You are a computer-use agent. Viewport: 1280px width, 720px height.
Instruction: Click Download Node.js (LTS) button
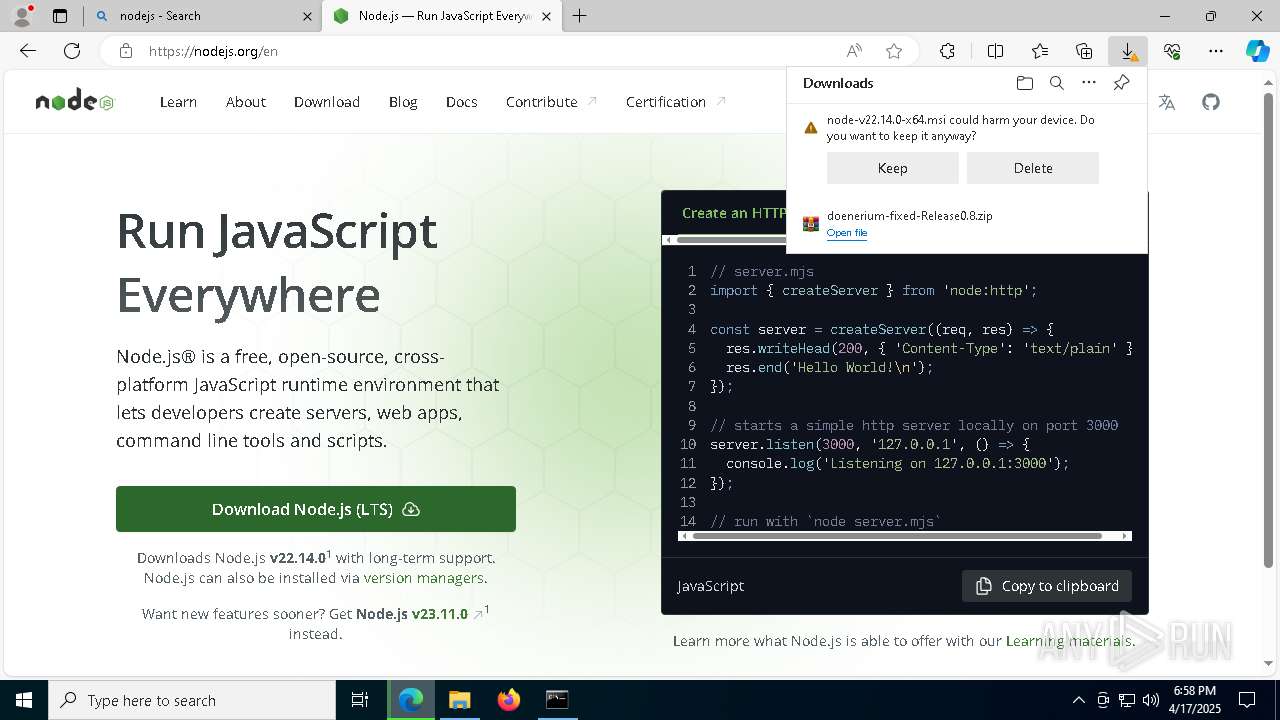(x=316, y=509)
